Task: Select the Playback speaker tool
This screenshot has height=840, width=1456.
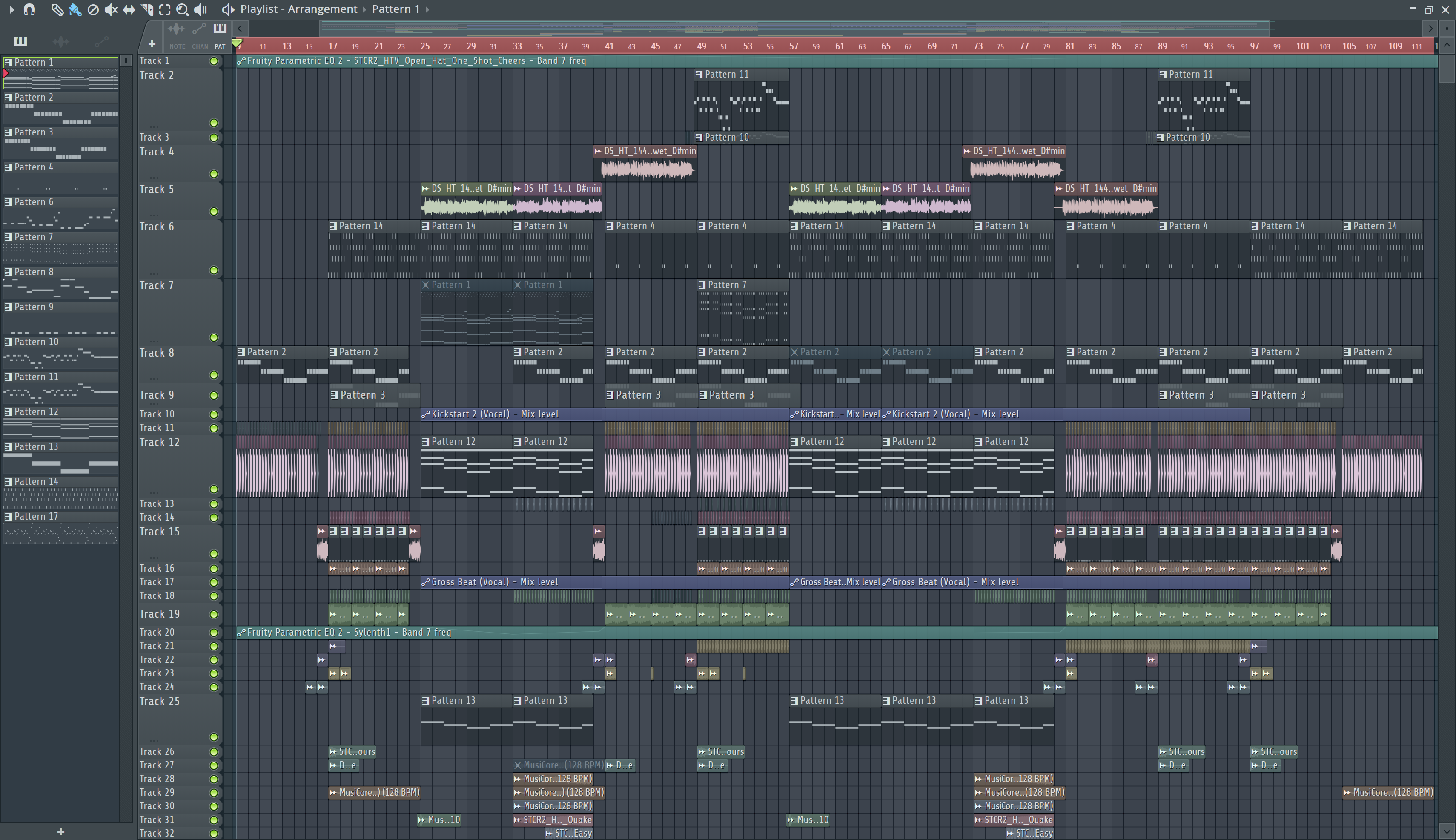Action: (201, 9)
